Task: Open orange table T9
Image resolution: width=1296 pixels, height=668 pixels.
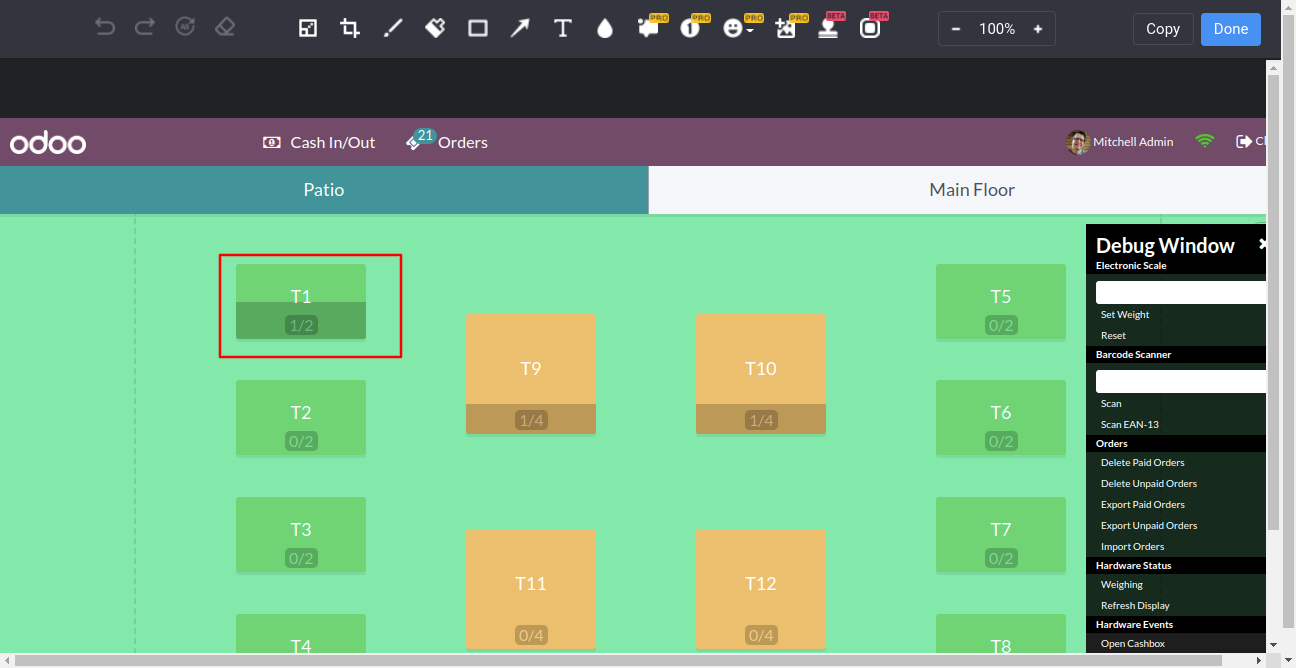Action: click(x=531, y=374)
